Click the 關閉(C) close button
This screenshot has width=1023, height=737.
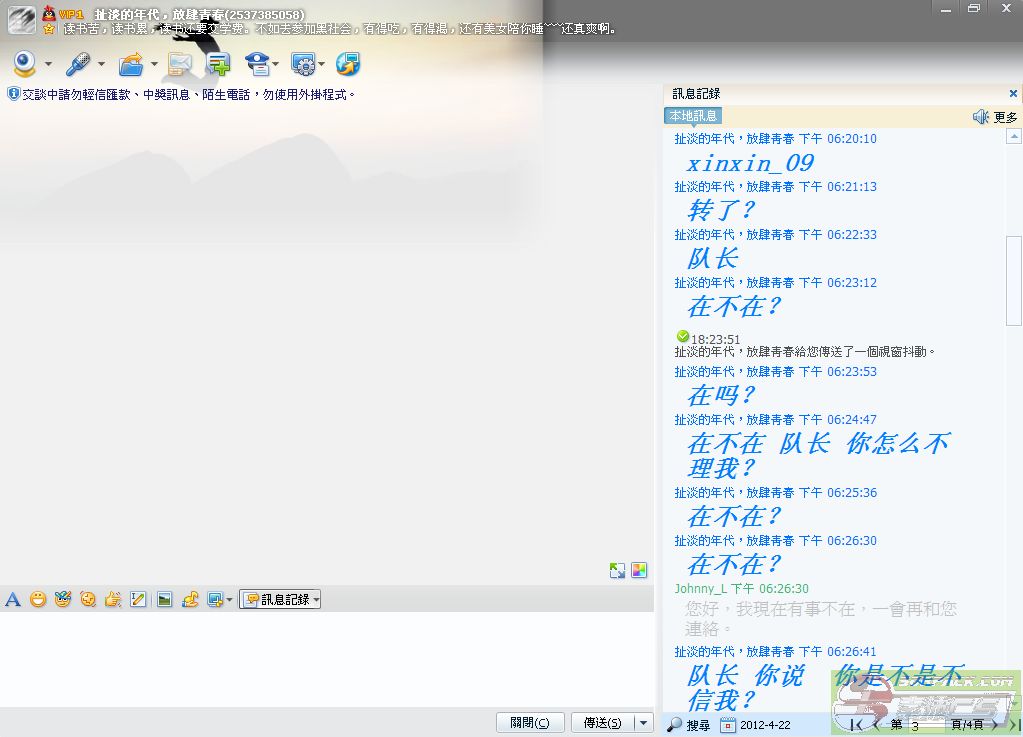click(530, 723)
